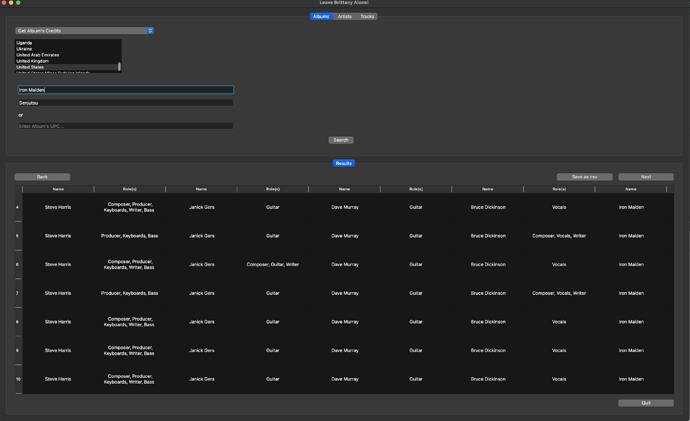Click the third Role(s) column header

[416, 189]
